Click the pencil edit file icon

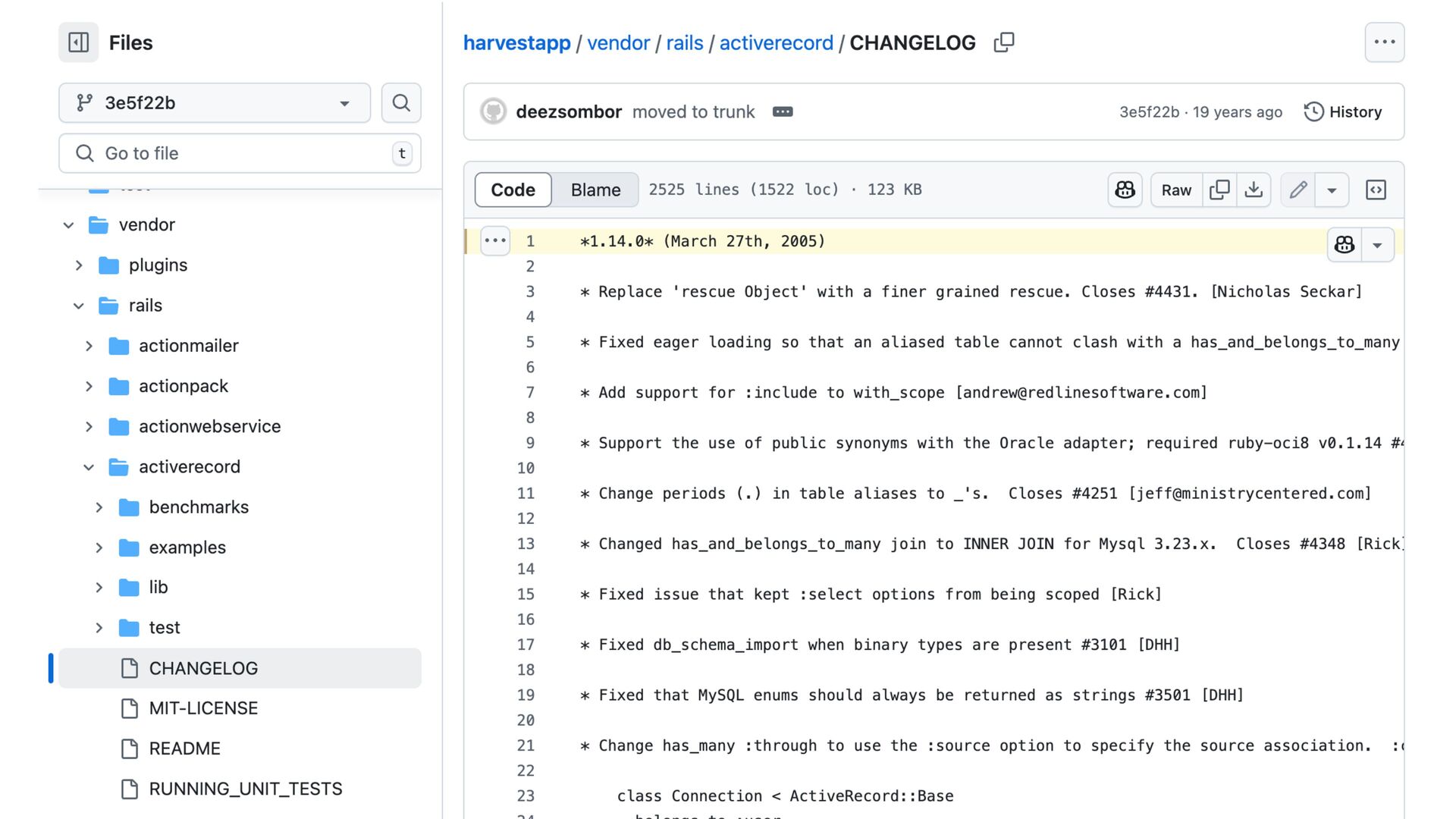(1298, 190)
